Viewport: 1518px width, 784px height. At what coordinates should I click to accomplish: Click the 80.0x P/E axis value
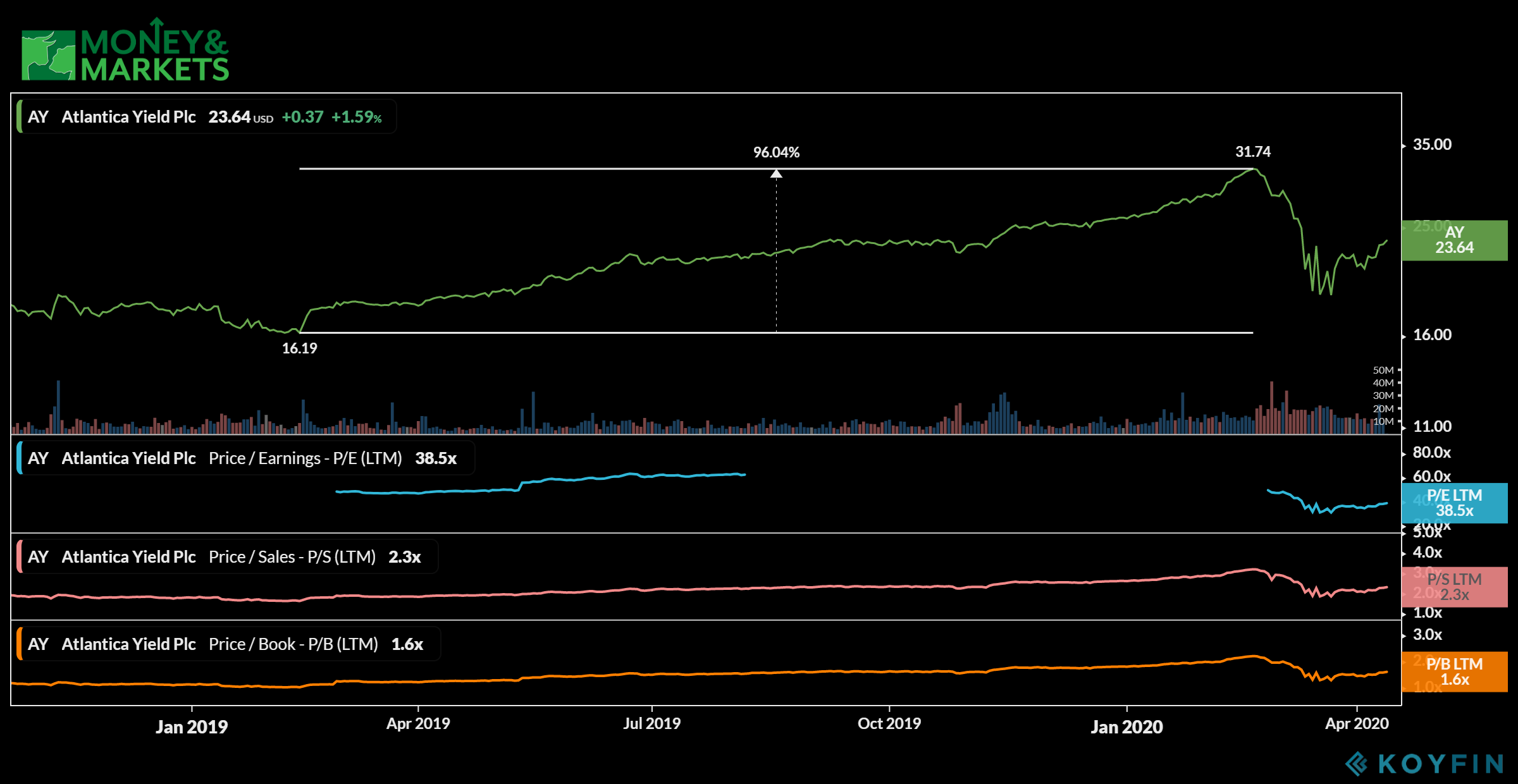coord(1432,453)
